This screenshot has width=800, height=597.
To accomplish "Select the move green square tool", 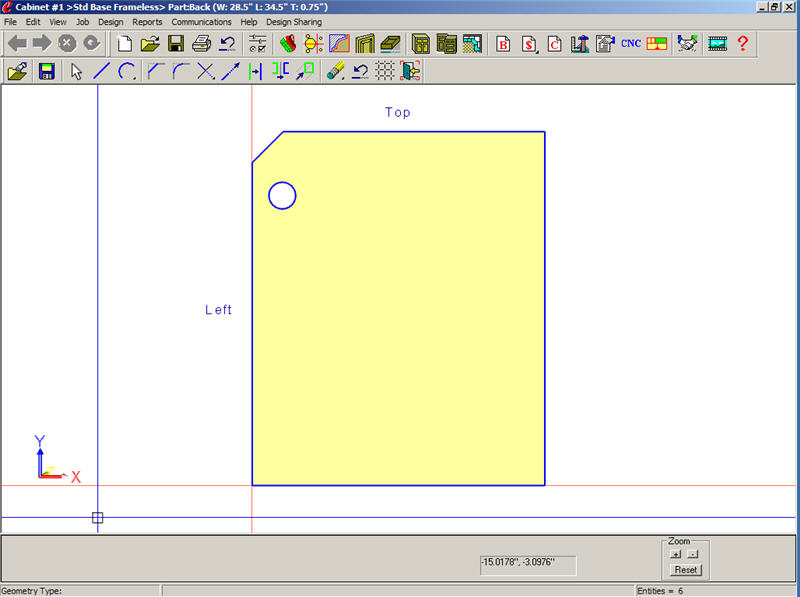I will [x=305, y=71].
